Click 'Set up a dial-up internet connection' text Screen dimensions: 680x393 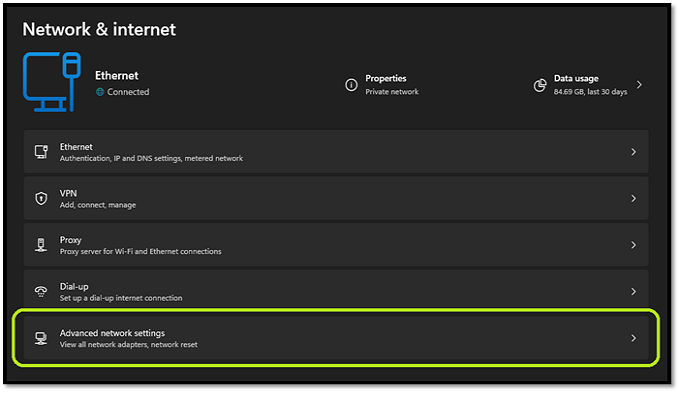[121, 298]
